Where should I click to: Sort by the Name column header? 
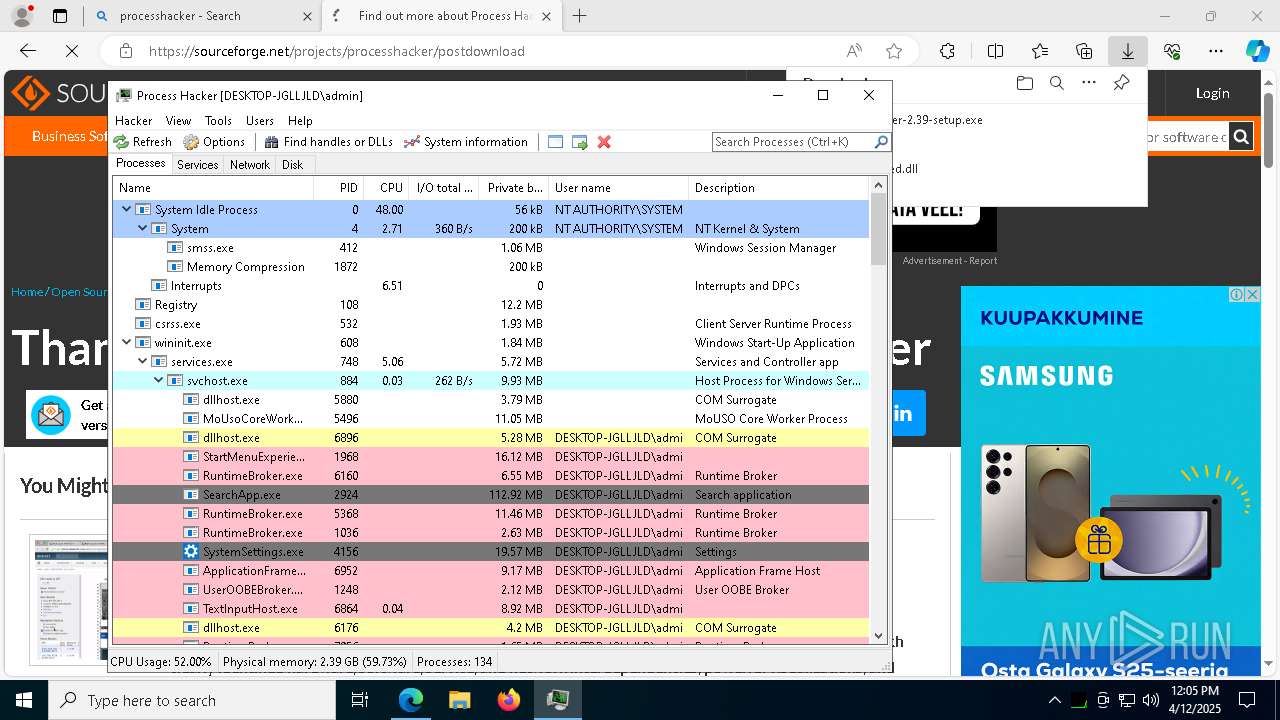pos(213,188)
